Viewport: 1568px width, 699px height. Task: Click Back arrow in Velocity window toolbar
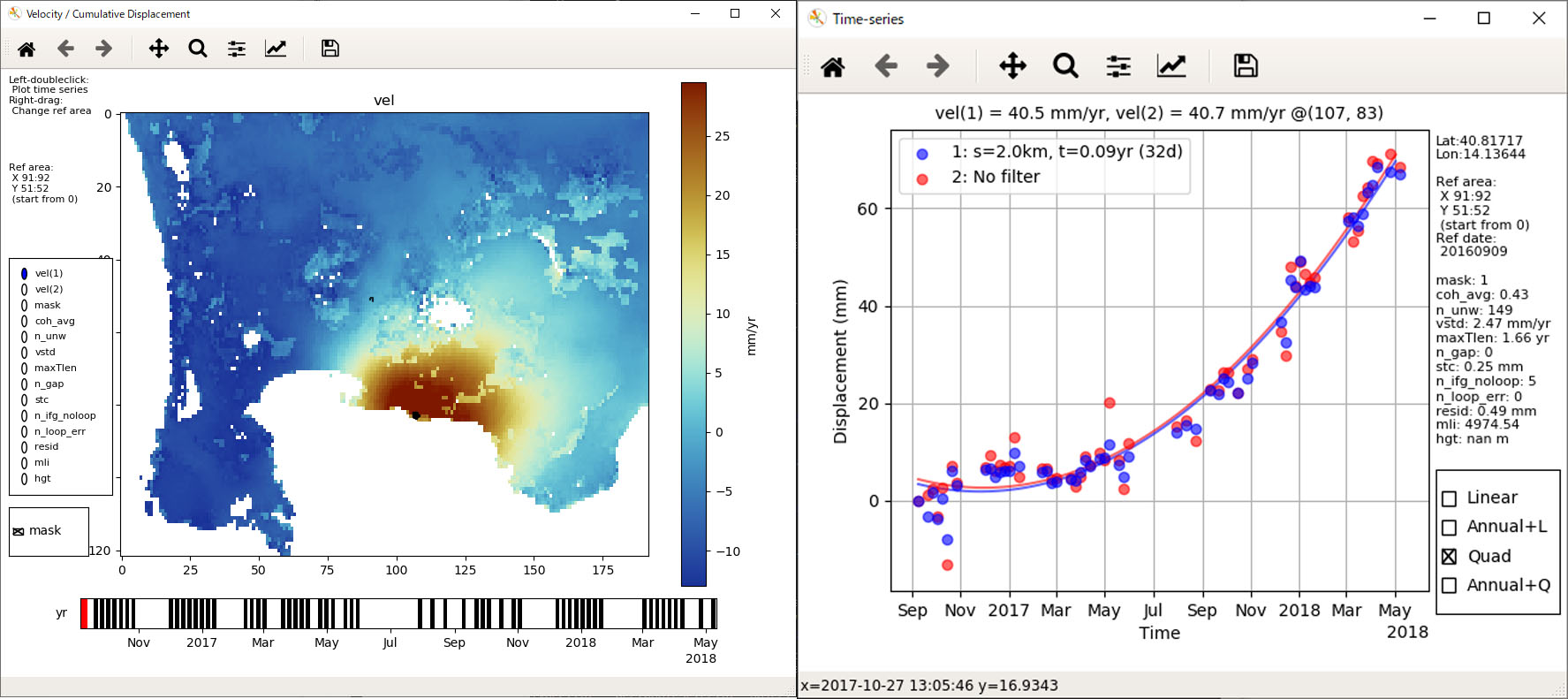coord(65,49)
